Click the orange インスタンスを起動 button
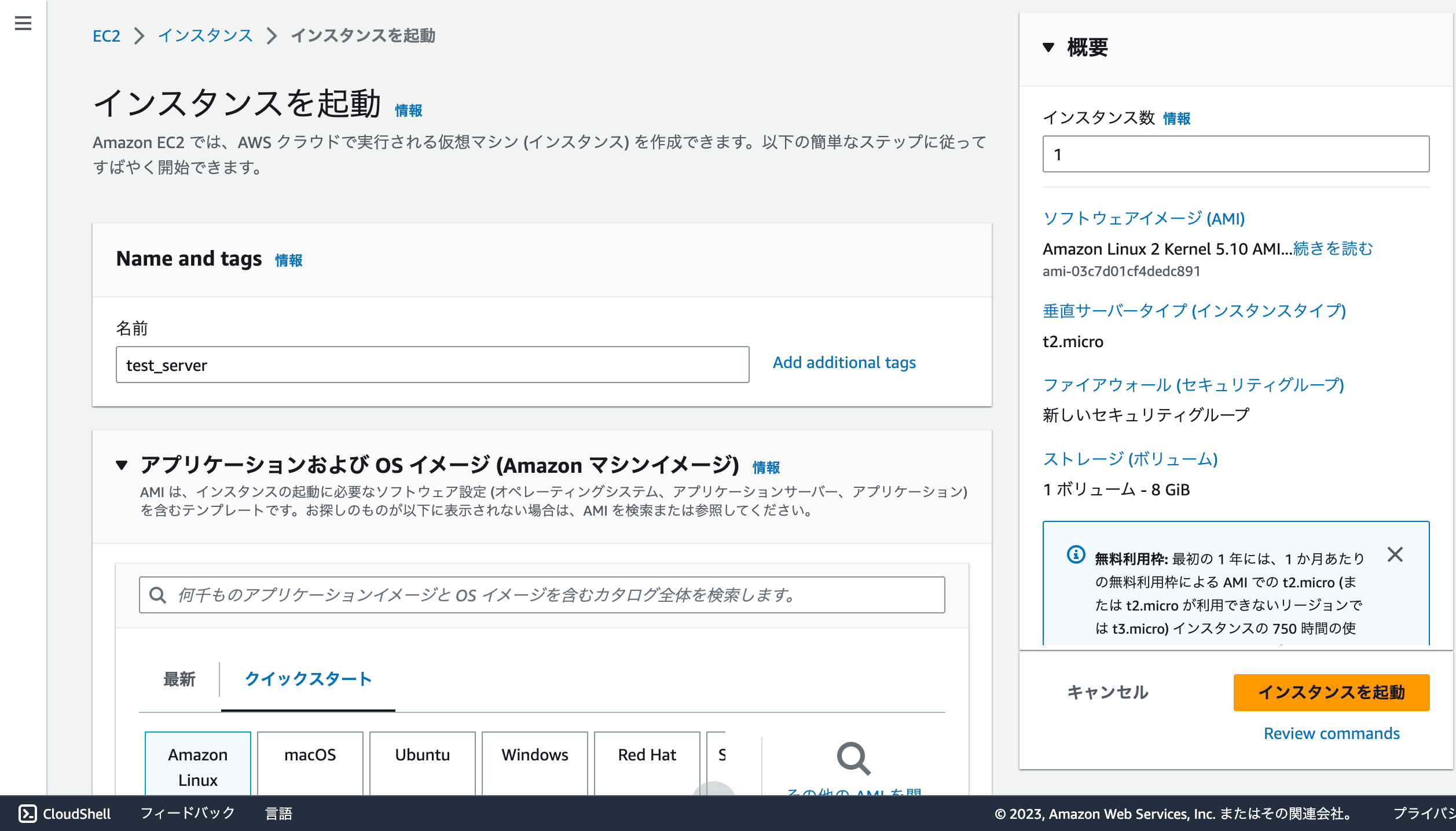Screen dimensions: 1456x831 coord(1331,692)
